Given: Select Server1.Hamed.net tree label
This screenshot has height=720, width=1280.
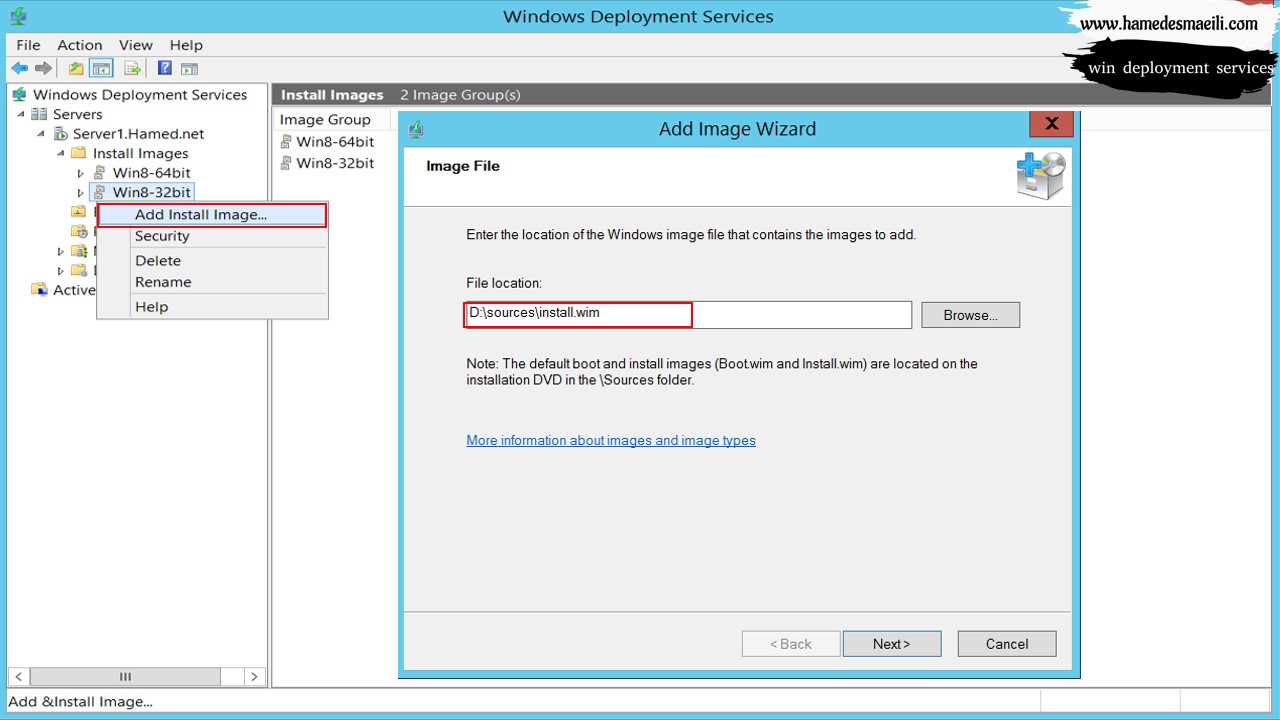Looking at the screenshot, I should point(138,134).
